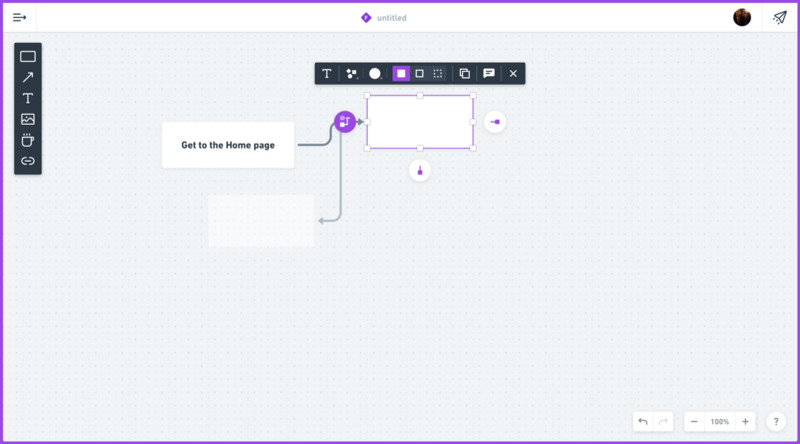Select the Link tool
Image resolution: width=800 pixels, height=444 pixels.
pos(28,161)
